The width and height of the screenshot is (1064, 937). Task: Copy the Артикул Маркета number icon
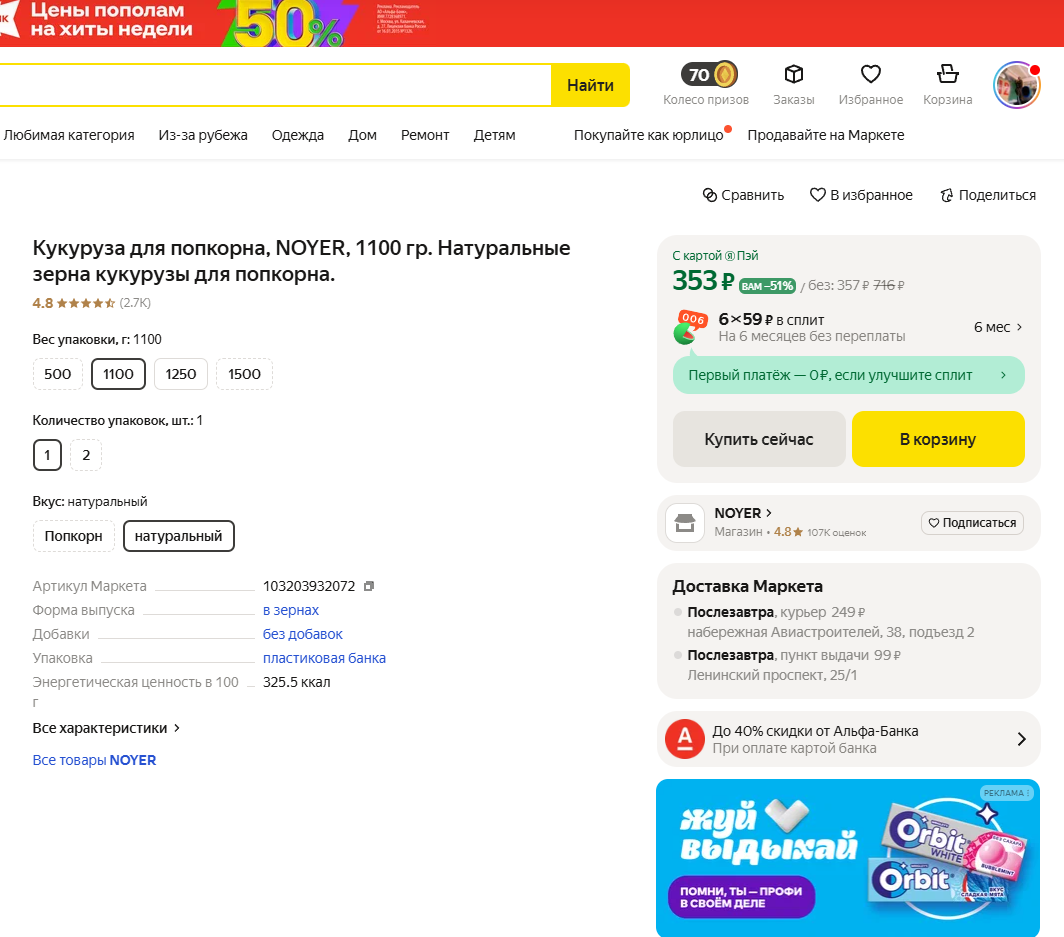pos(369,586)
